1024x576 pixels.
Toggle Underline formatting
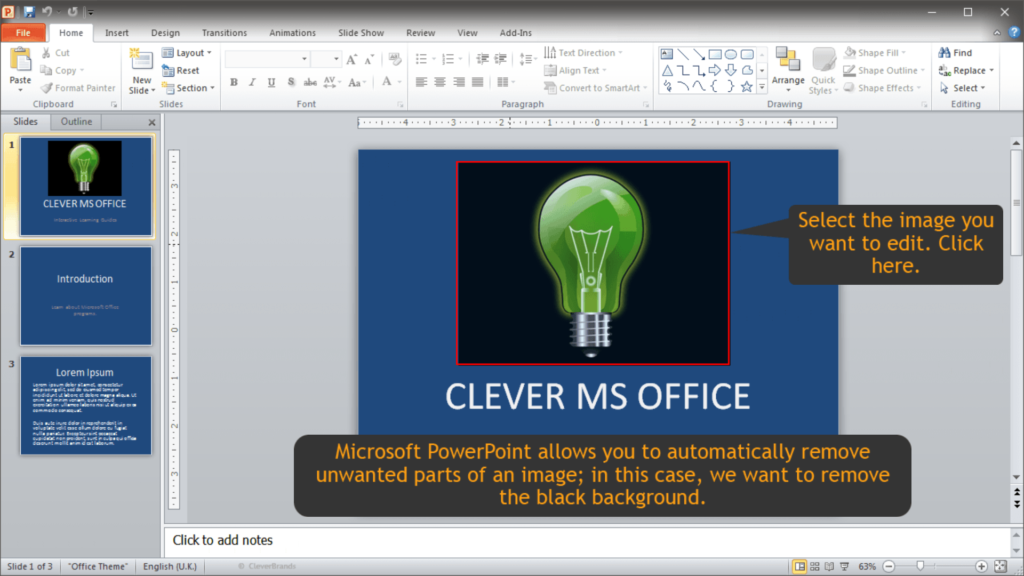pyautogui.click(x=271, y=82)
